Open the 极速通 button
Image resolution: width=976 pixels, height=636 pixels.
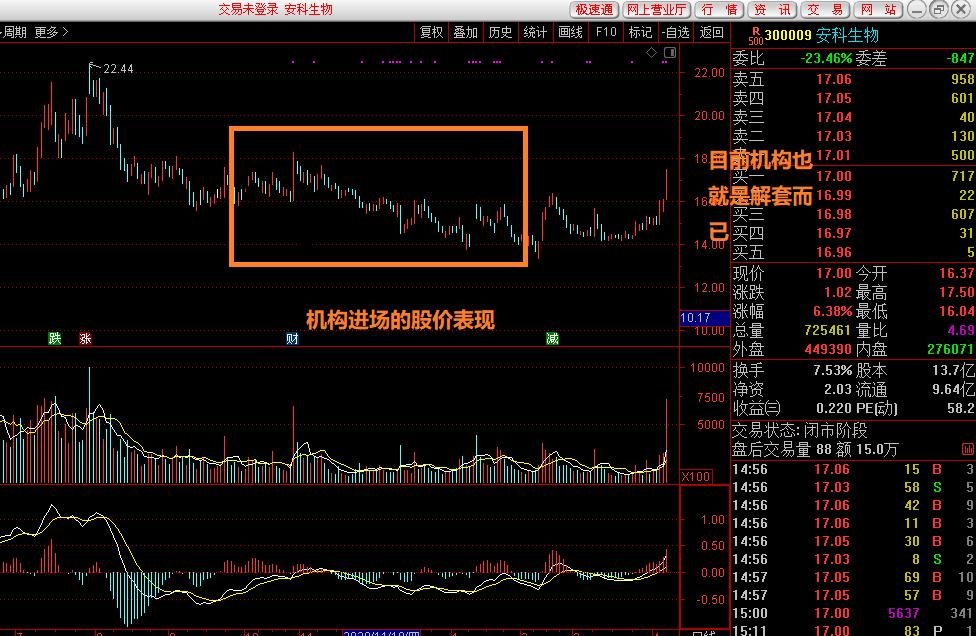pyautogui.click(x=594, y=9)
